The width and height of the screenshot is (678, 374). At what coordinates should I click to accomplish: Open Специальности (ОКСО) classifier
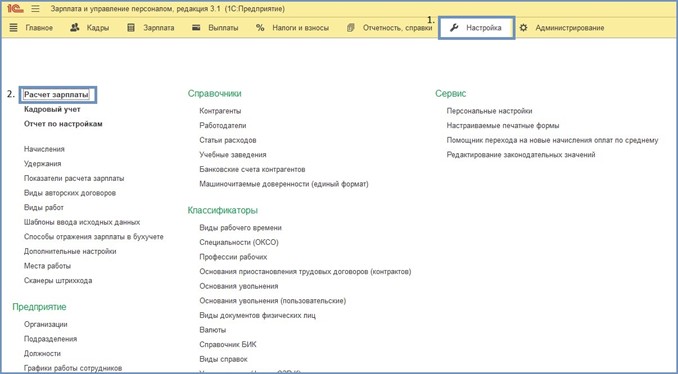coord(239,243)
